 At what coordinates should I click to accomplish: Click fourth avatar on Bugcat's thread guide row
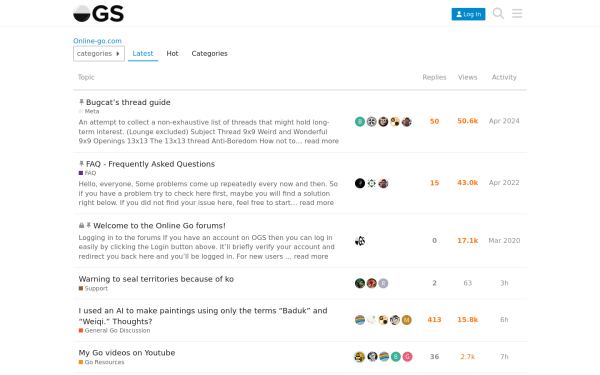click(395, 122)
